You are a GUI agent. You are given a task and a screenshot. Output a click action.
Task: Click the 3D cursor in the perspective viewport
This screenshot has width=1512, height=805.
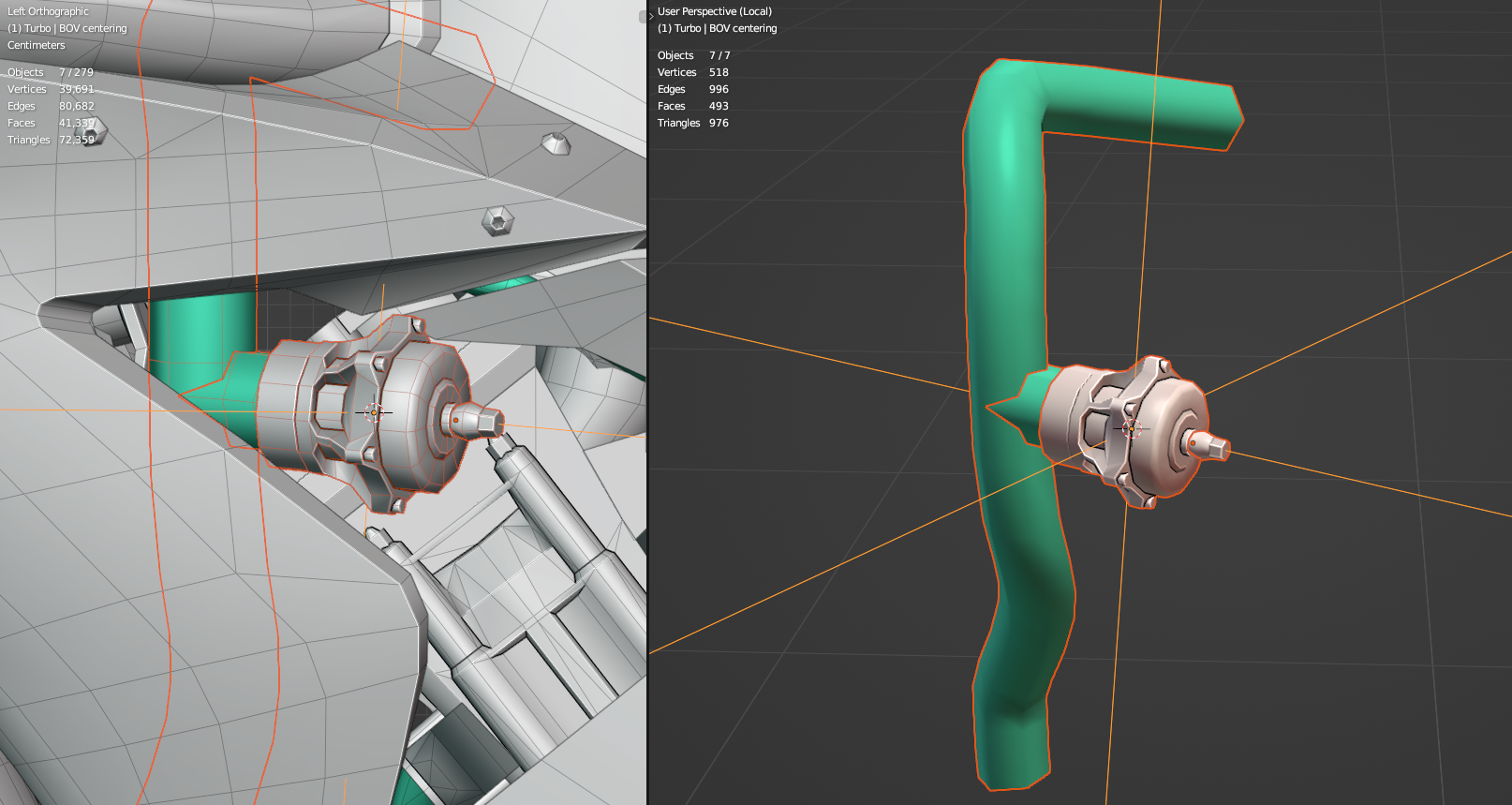tap(1132, 428)
